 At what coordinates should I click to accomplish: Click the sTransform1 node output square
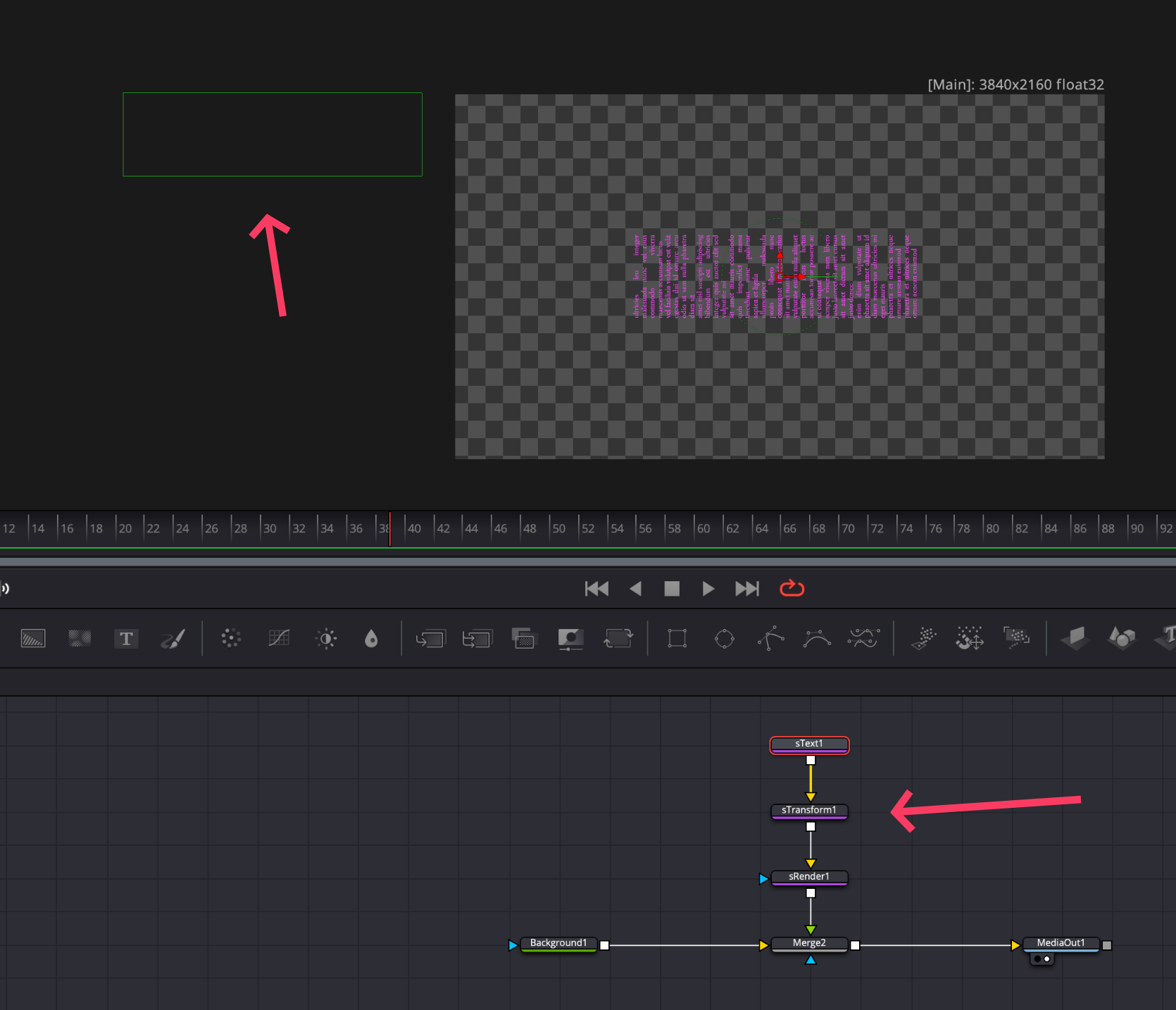coord(811,826)
